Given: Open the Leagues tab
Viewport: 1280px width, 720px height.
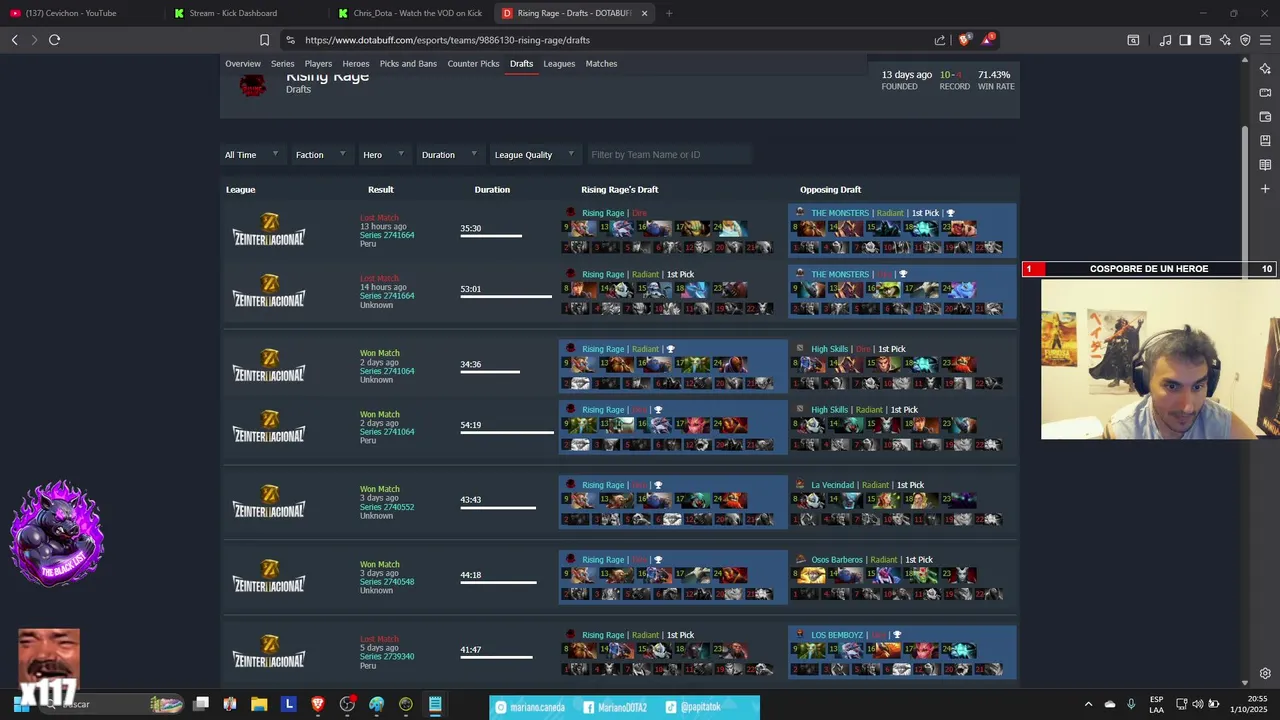Looking at the screenshot, I should click(x=559, y=64).
